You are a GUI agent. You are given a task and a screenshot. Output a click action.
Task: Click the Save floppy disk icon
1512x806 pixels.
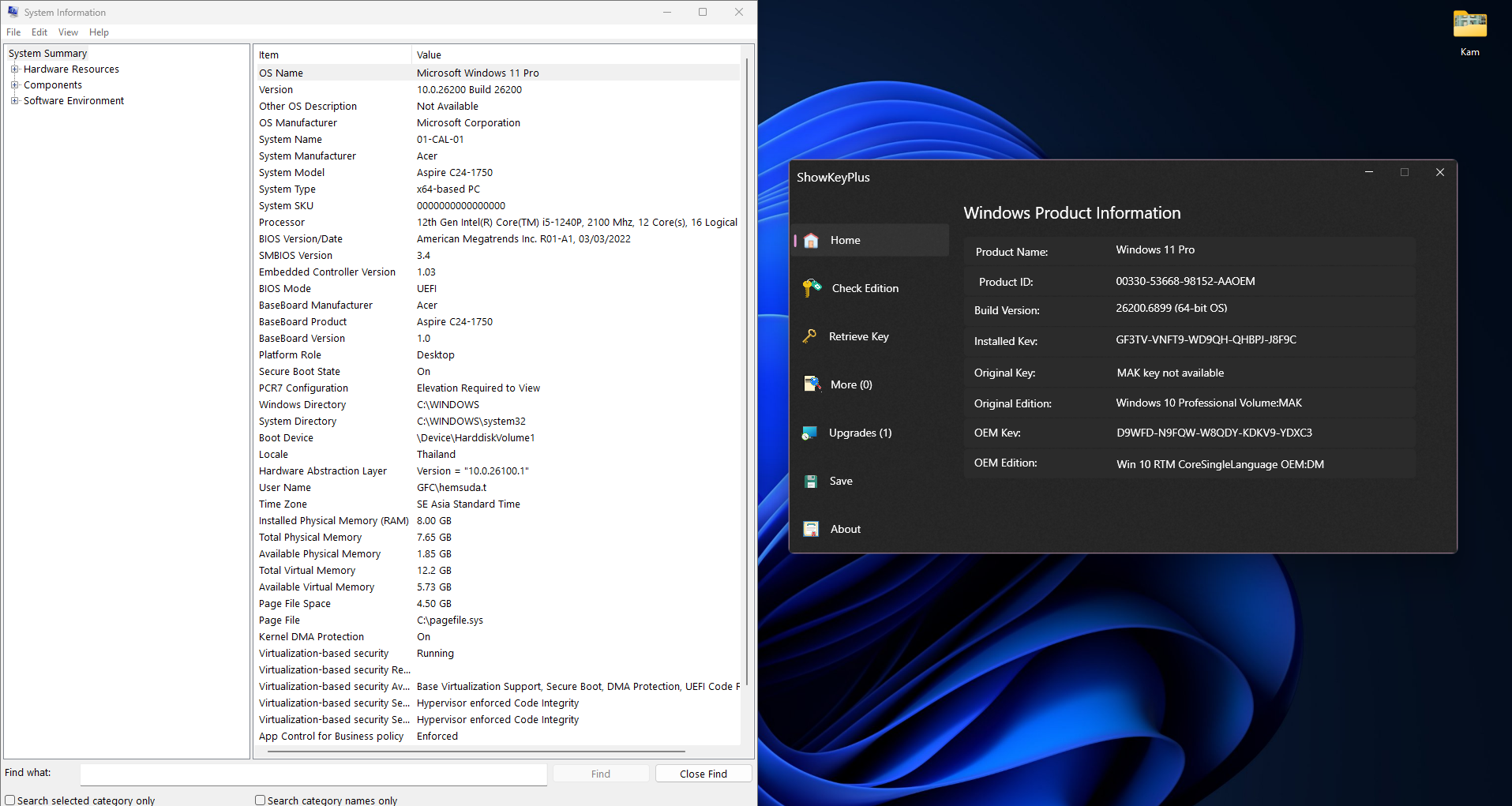point(811,481)
